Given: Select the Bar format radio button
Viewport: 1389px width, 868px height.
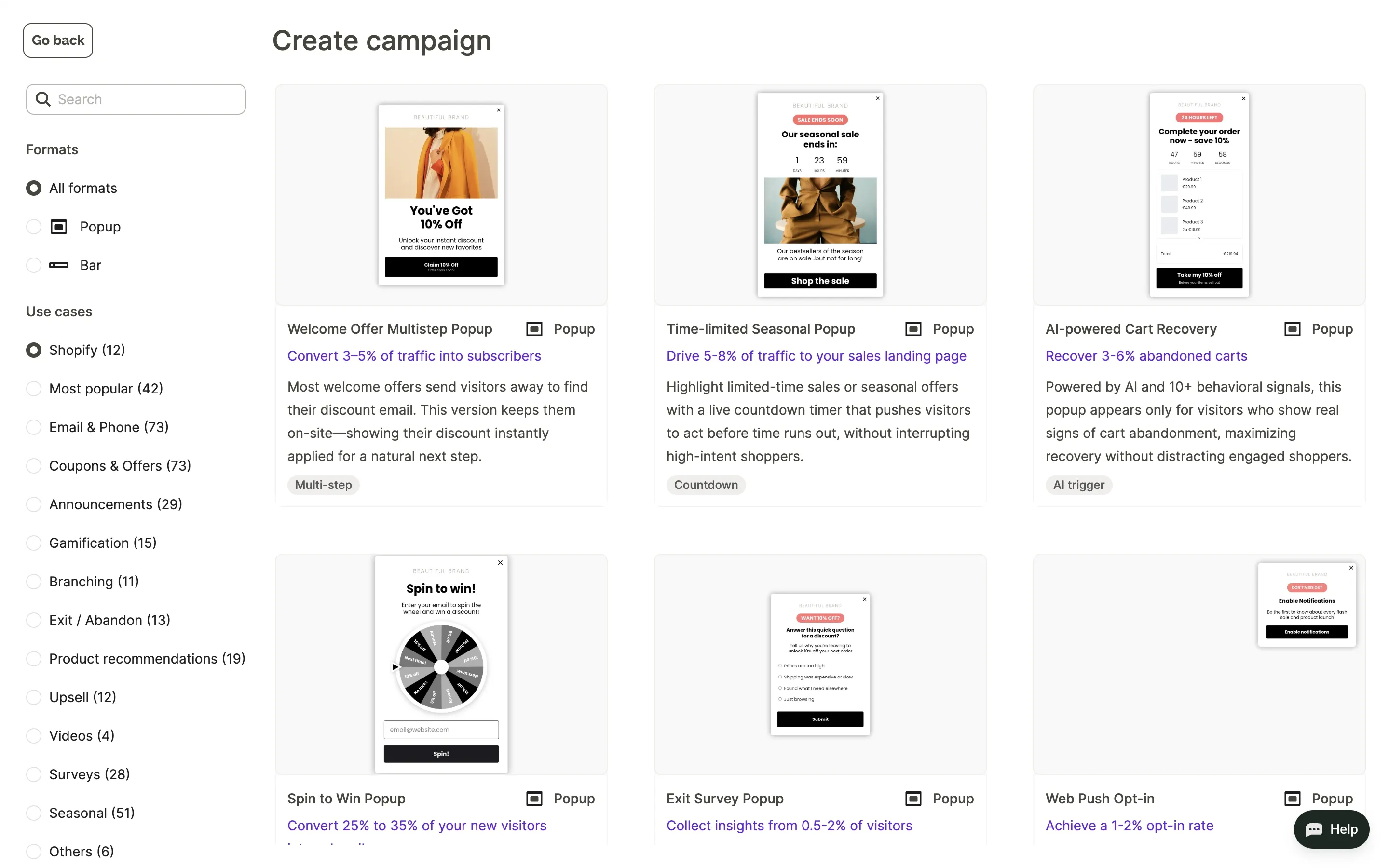Looking at the screenshot, I should 34,265.
